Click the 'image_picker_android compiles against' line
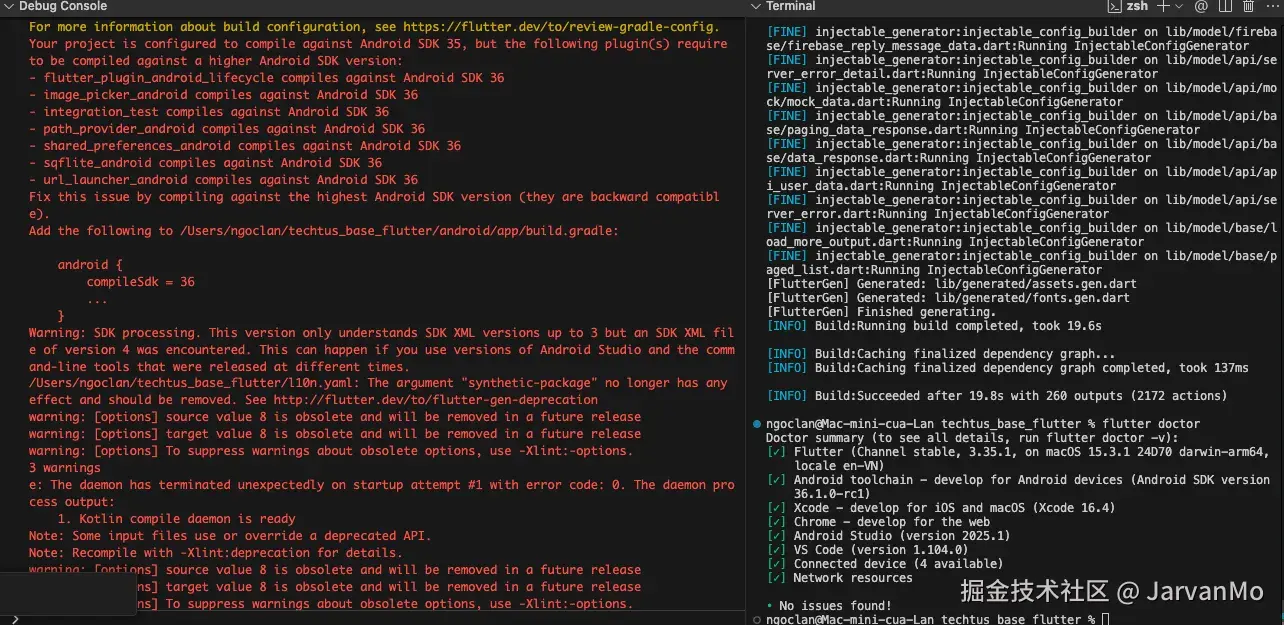This screenshot has width=1284, height=625. [x=223, y=94]
